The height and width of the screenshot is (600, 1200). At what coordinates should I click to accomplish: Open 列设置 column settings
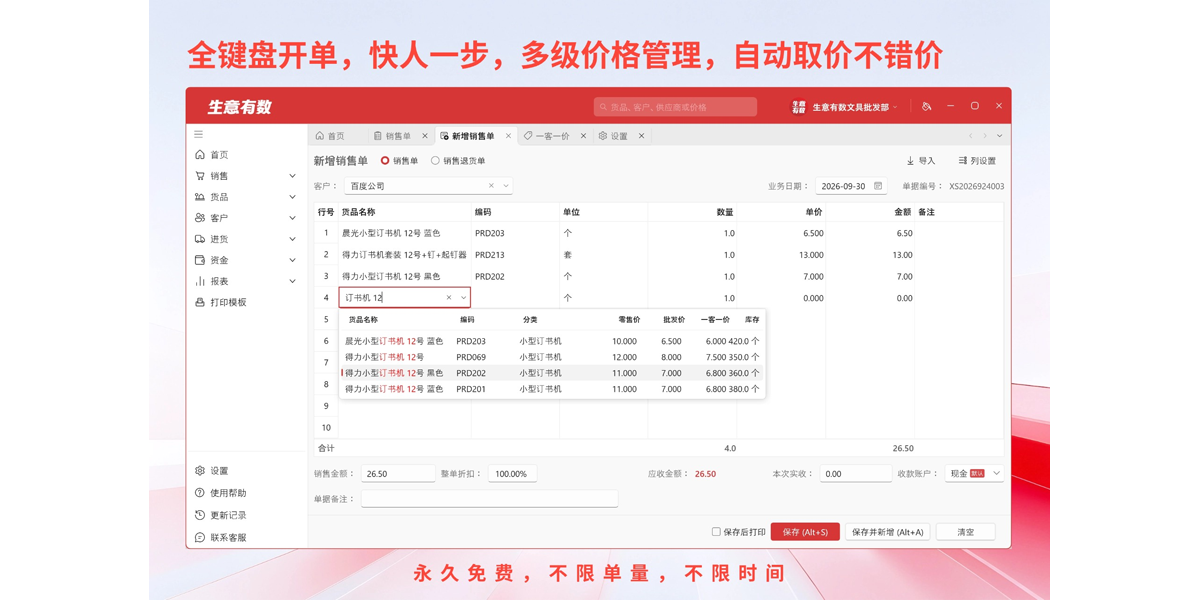(x=977, y=161)
